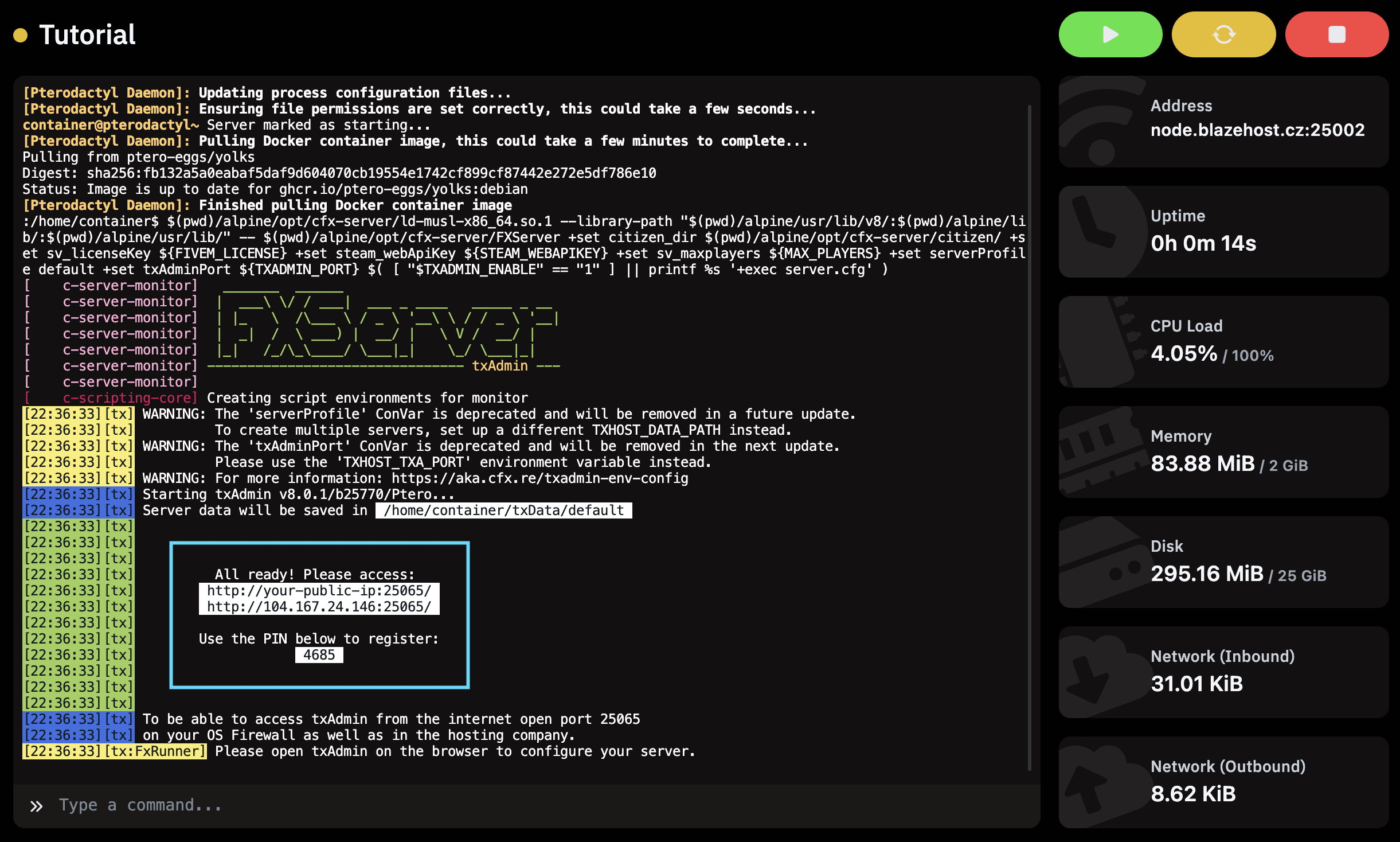This screenshot has width=1400, height=842.
Task: Click the green Start server button
Action: (1110, 34)
